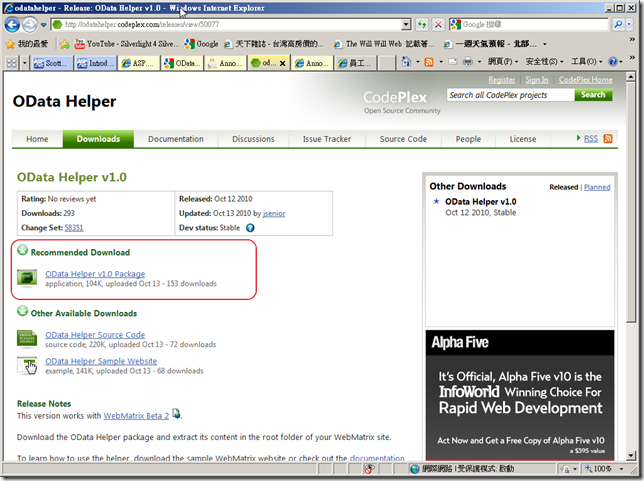This screenshot has height=481, width=644.
Task: Open the 網頁(P) Page menu
Action: click(502, 62)
